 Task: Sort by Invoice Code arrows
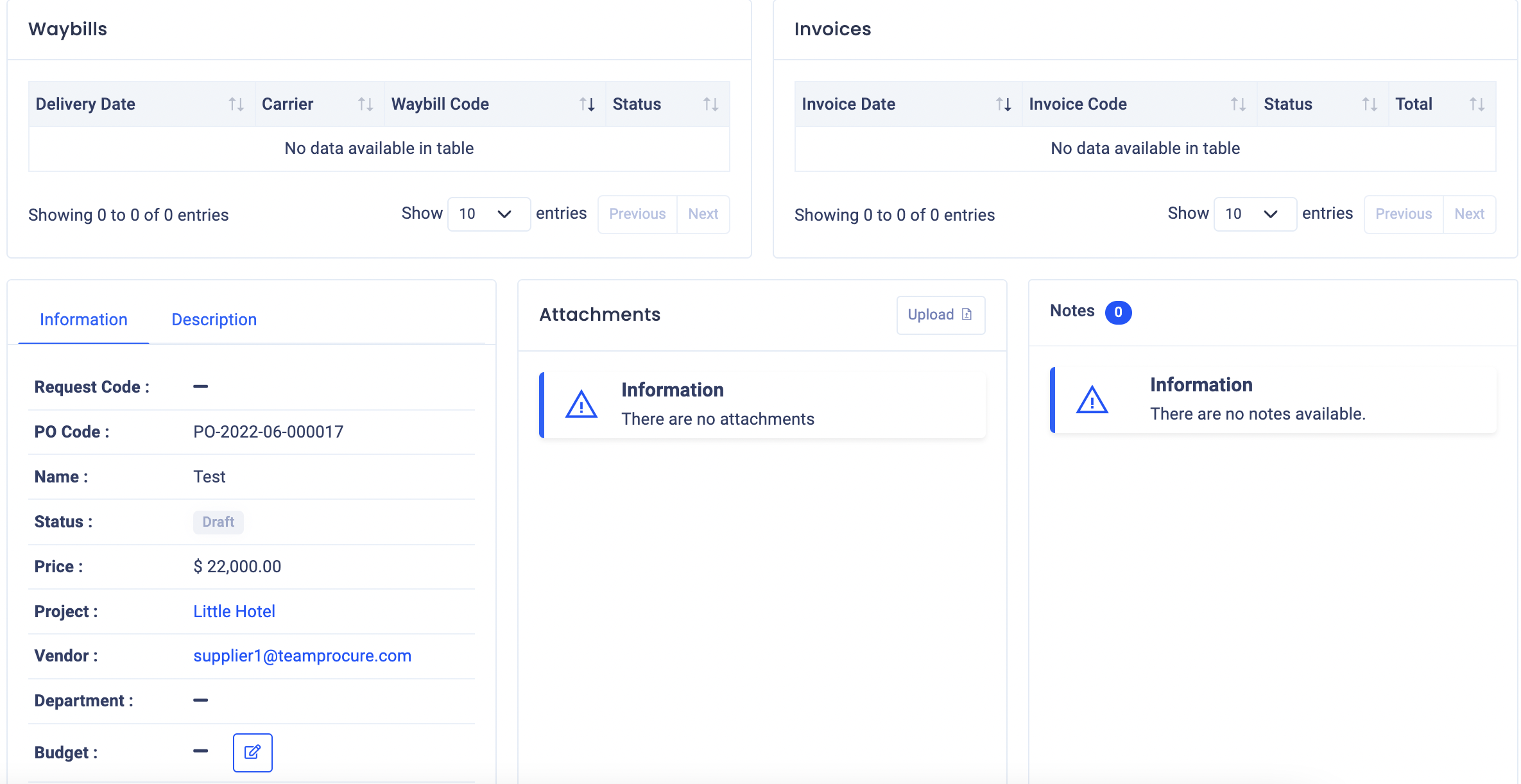(x=1238, y=104)
